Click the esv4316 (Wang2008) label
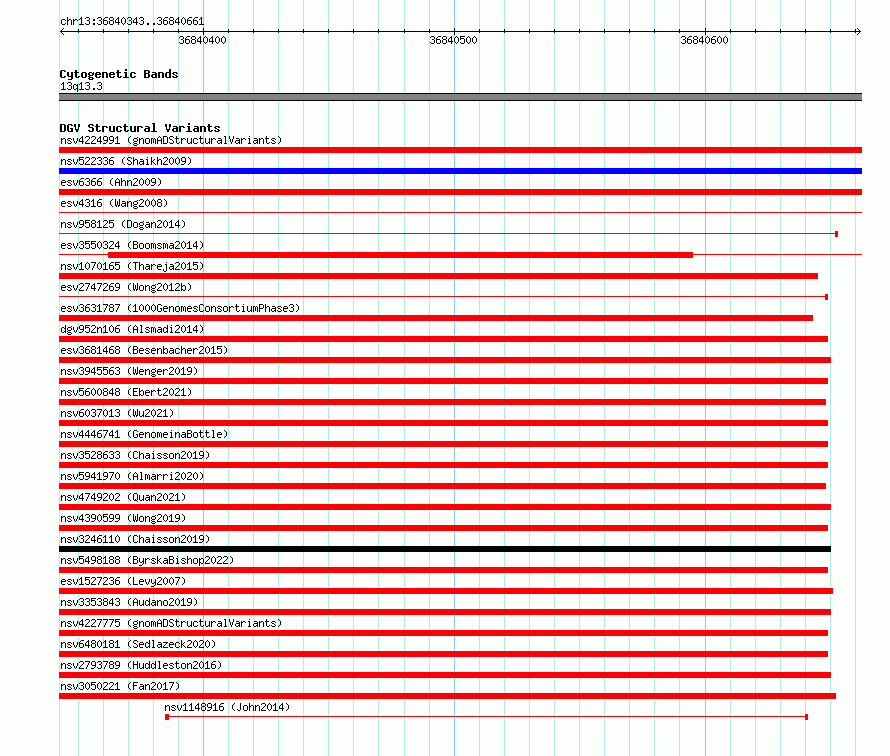 (x=114, y=203)
